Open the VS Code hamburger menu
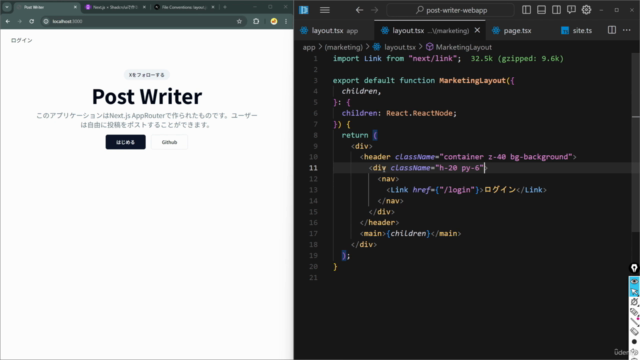640x360 pixels. (x=325, y=10)
